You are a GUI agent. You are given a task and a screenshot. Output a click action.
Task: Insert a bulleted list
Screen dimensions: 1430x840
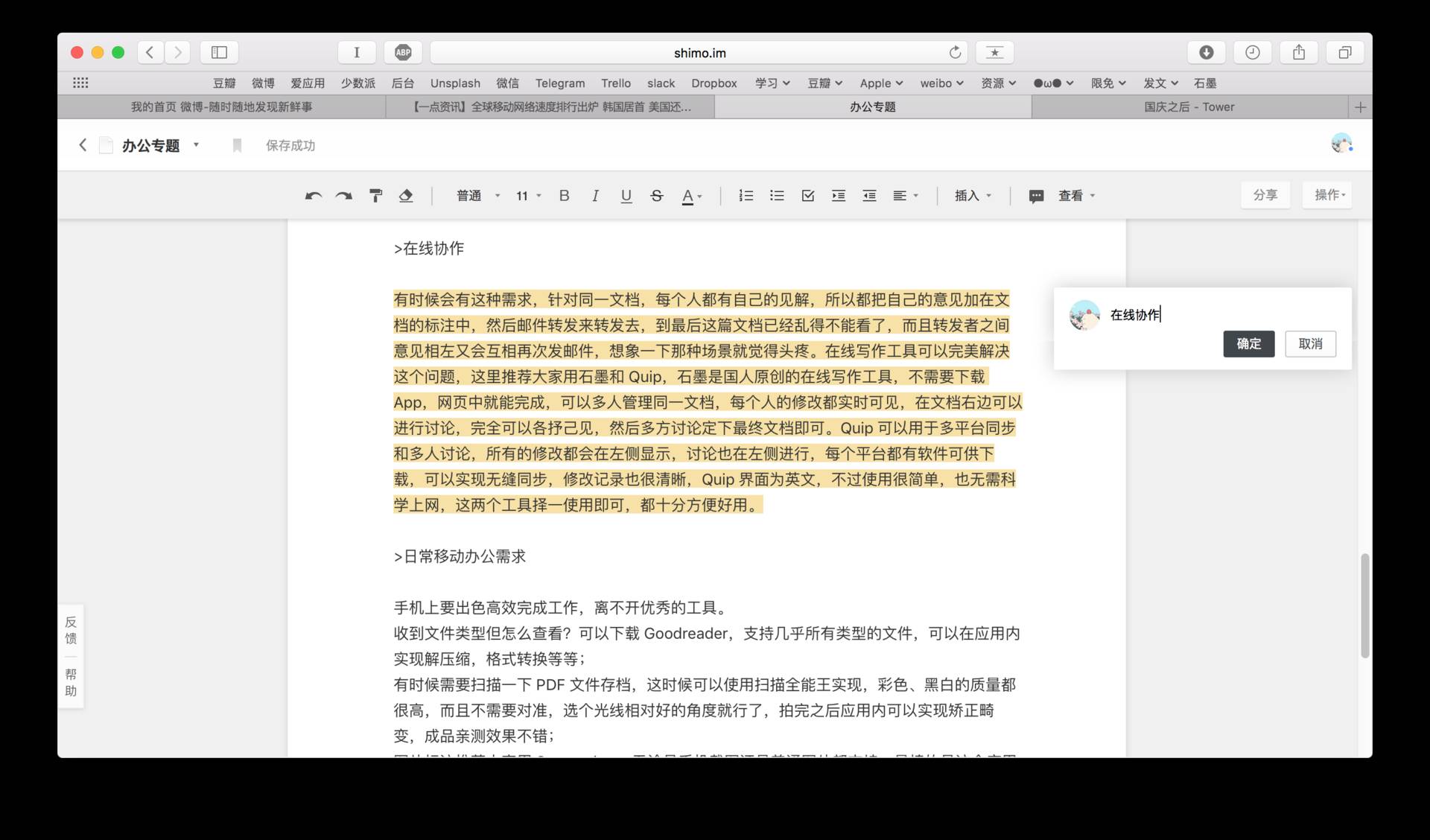tap(777, 196)
